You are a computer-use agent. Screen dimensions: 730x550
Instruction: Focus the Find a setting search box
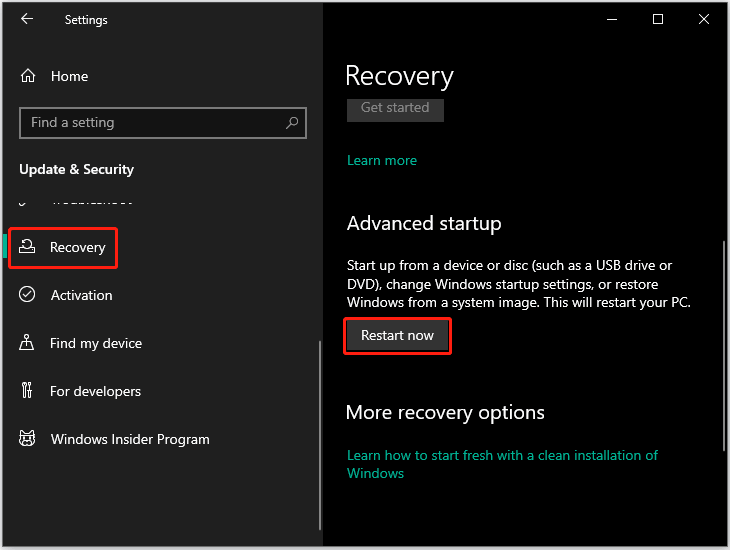point(162,123)
